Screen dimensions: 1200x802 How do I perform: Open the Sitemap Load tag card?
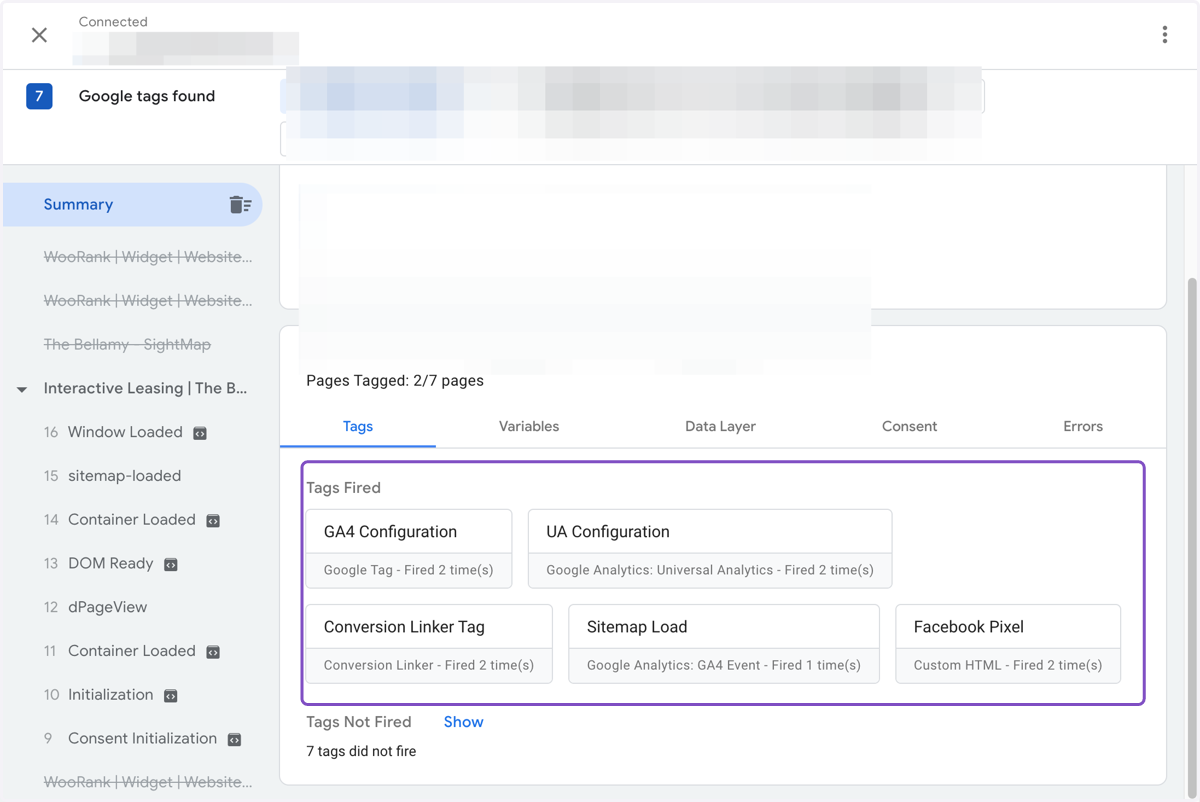(724, 644)
